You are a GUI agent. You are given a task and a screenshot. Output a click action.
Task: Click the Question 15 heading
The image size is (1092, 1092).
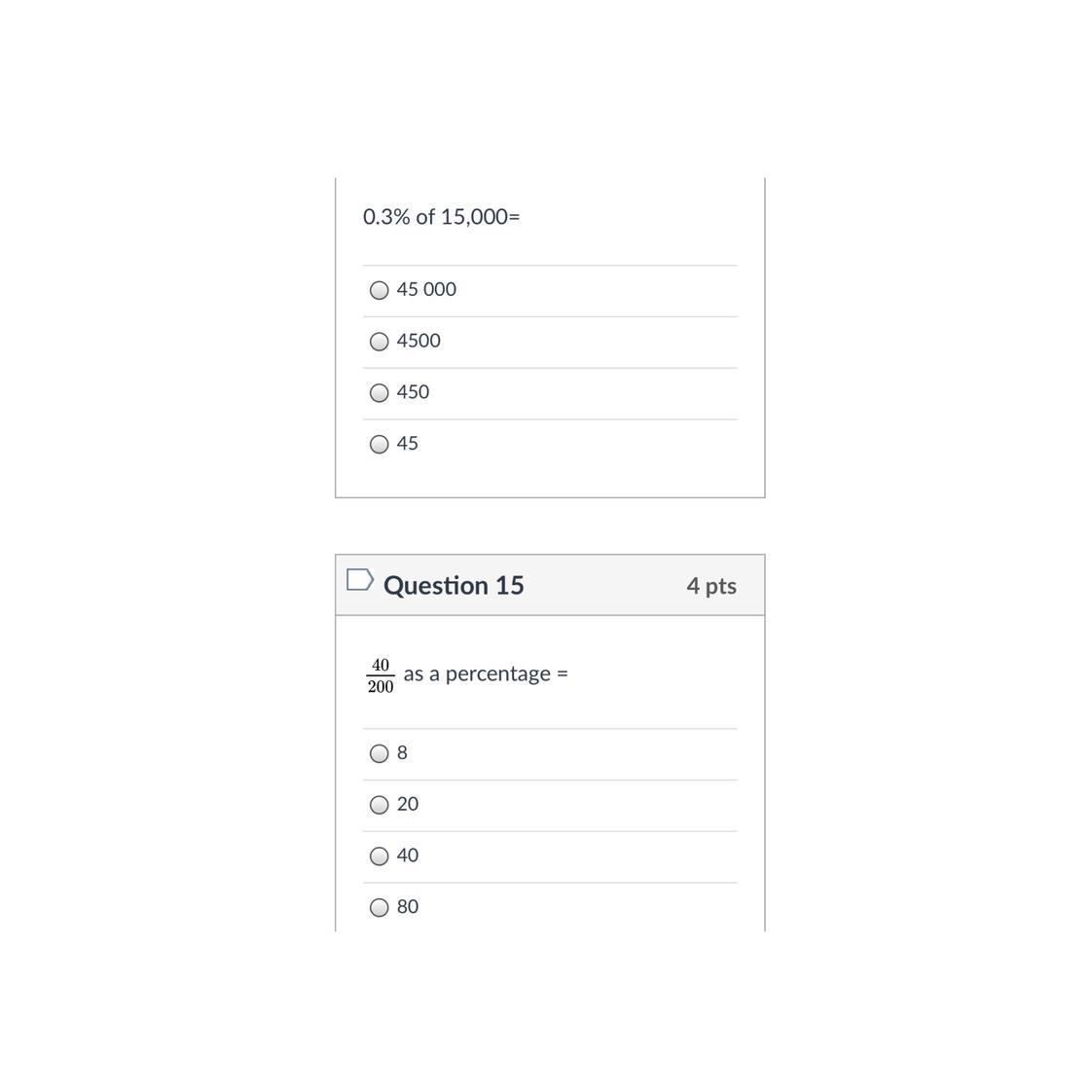coord(454,585)
